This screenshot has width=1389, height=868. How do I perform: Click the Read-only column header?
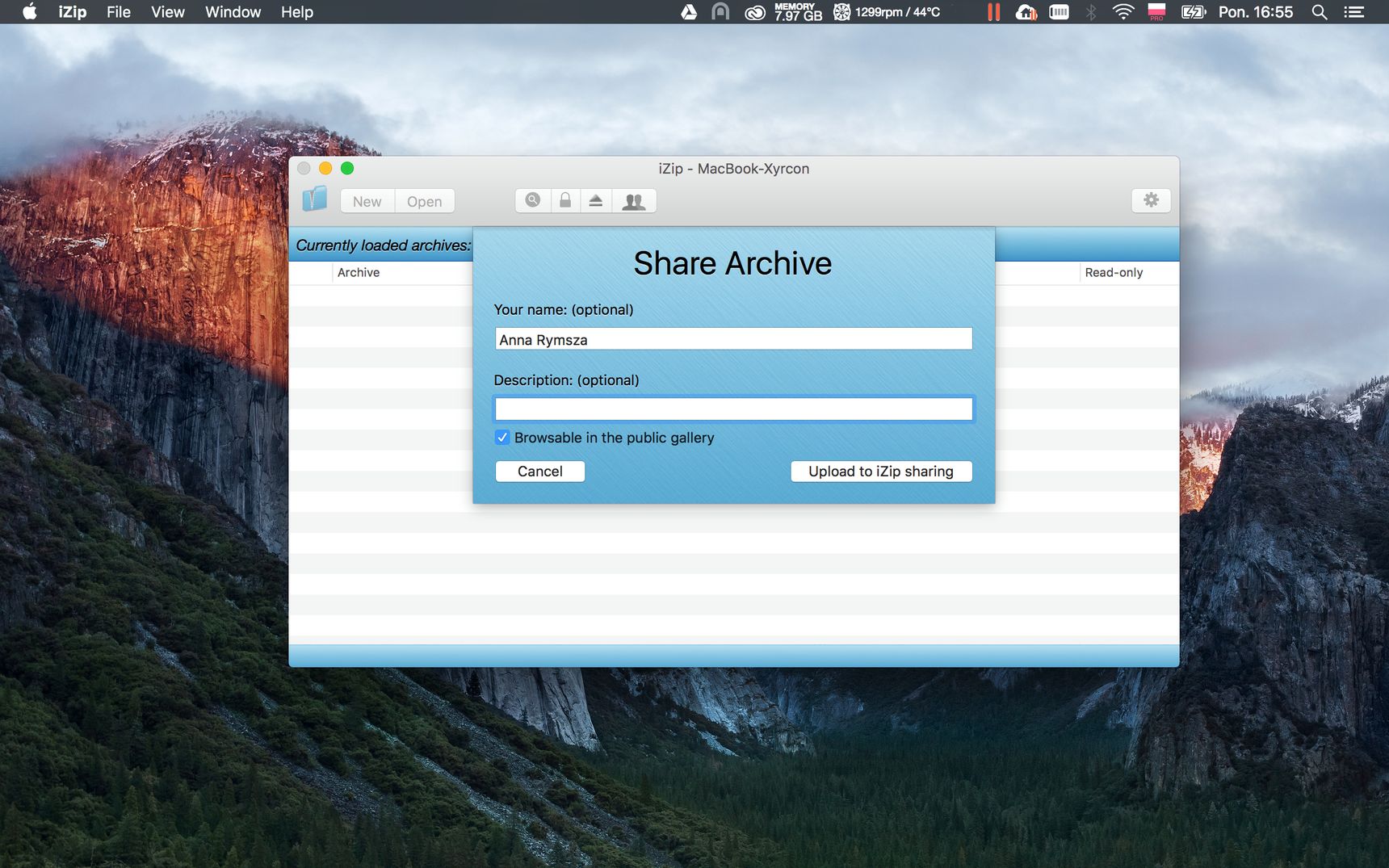point(1114,273)
